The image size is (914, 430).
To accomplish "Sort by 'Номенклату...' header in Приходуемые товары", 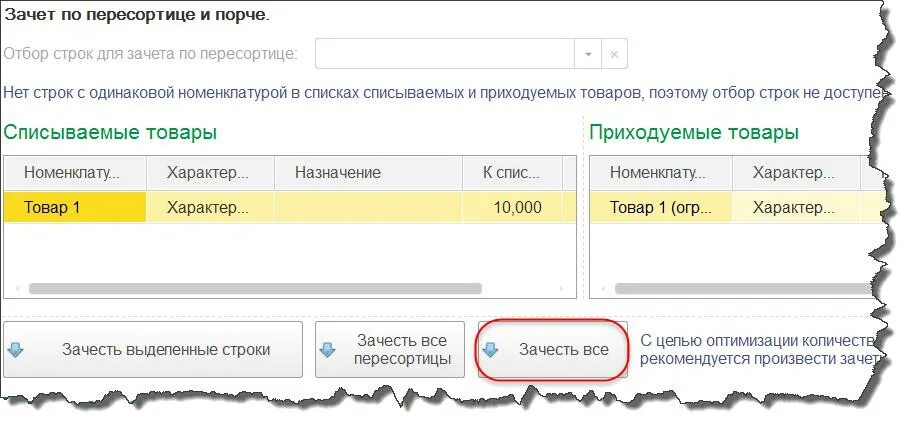I will [661, 172].
